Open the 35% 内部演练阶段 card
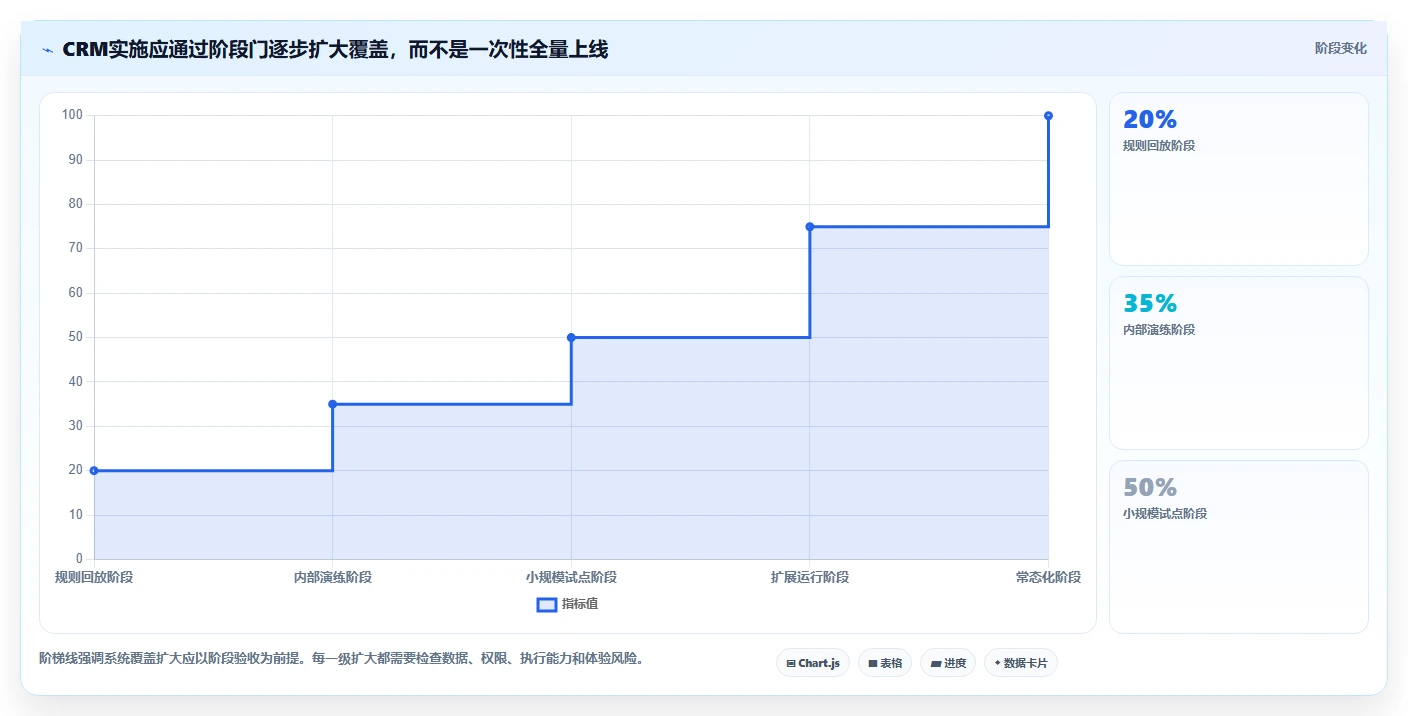The height and width of the screenshot is (716, 1408). click(1238, 363)
